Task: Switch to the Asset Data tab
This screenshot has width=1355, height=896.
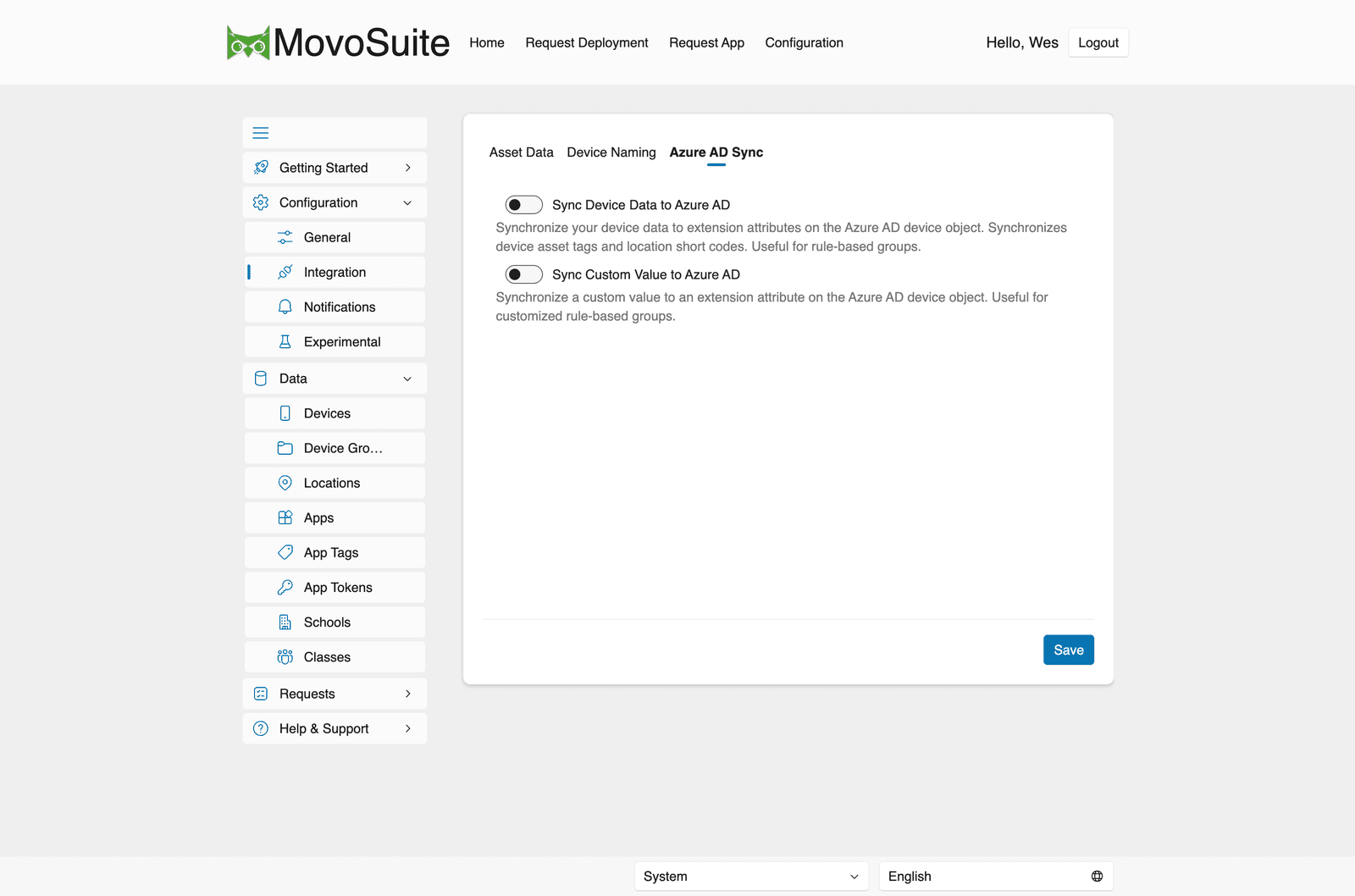Action: [x=521, y=152]
